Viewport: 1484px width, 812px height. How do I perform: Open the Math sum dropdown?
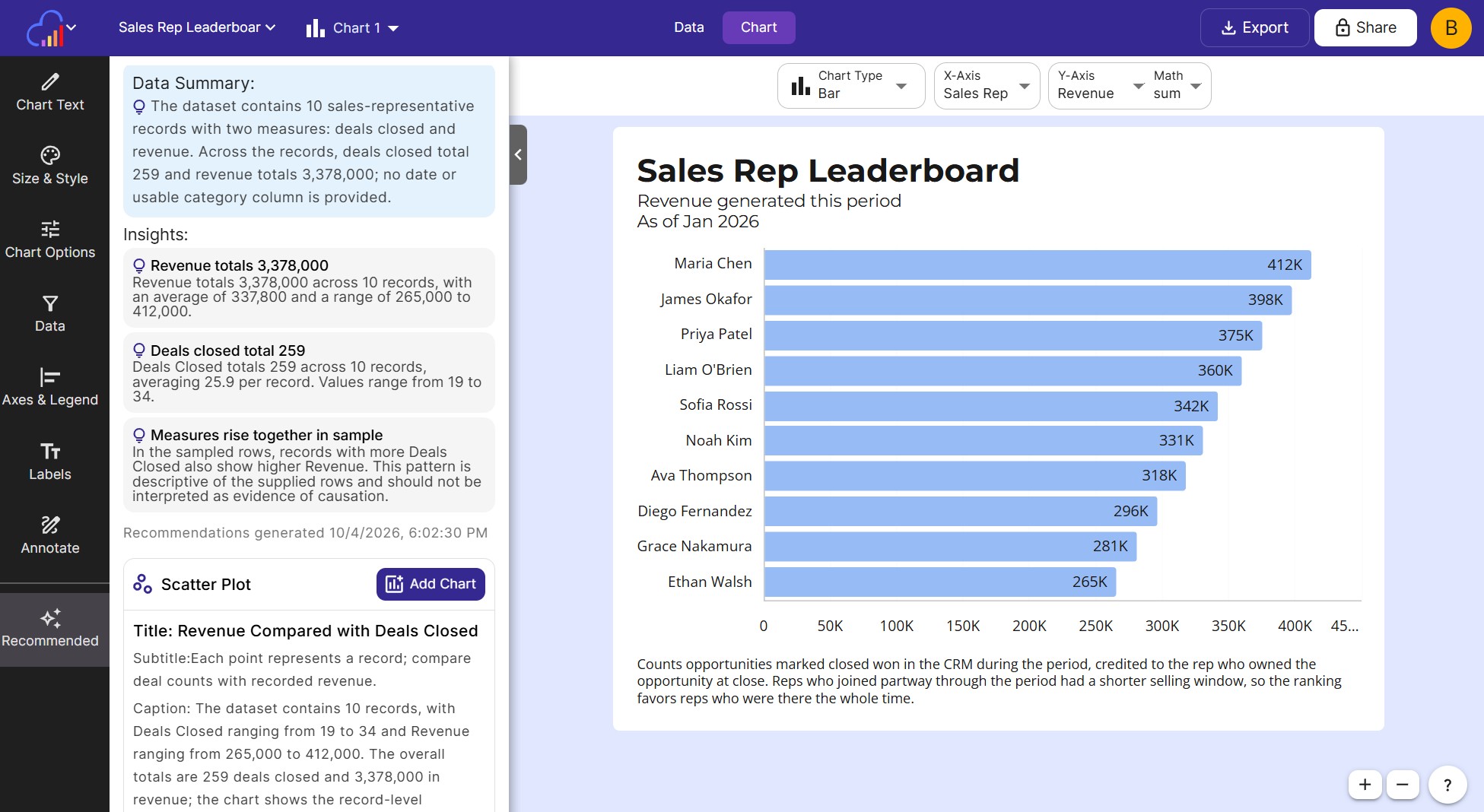tap(1177, 85)
